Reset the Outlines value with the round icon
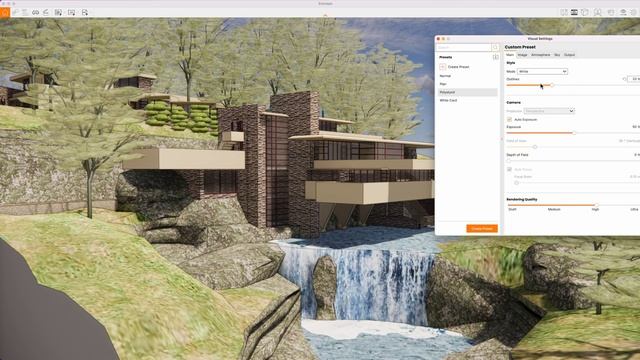Viewport: 640px width, 360px height. pyautogui.click(x=624, y=79)
